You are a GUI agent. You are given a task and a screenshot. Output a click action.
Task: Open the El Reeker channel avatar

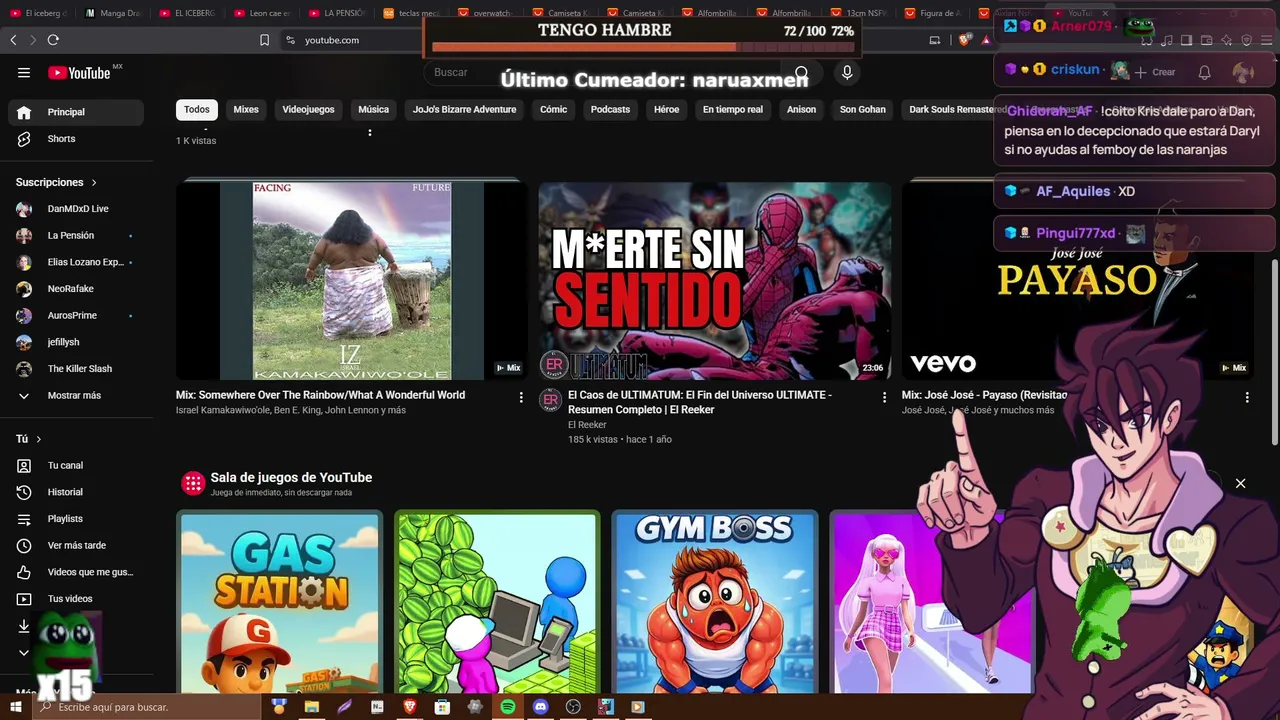[x=550, y=400]
